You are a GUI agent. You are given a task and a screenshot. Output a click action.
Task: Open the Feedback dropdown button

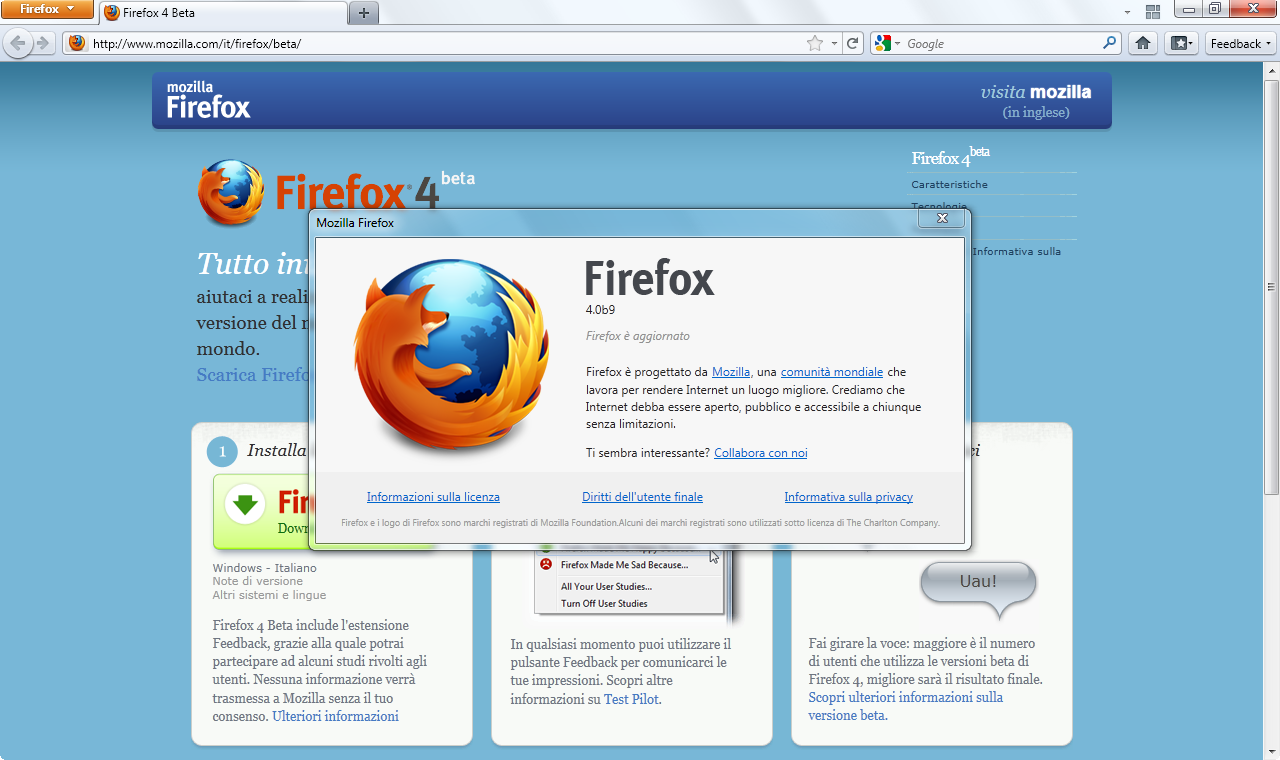[1241, 43]
